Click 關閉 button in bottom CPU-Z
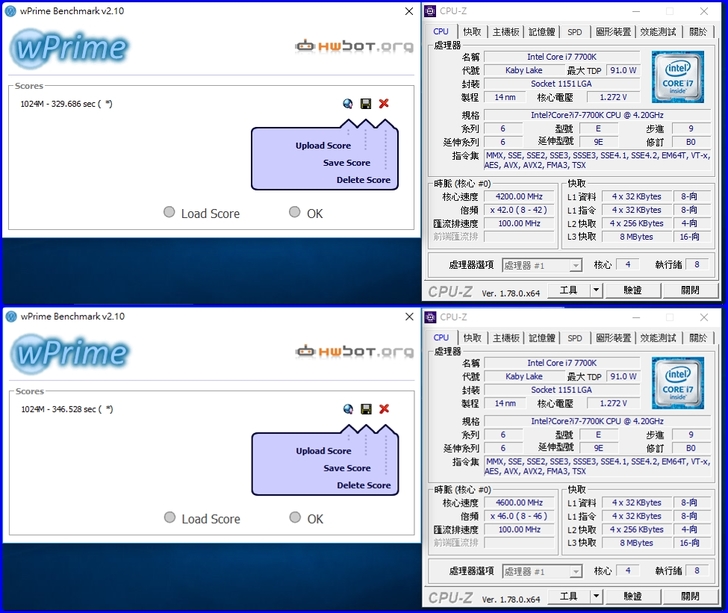Viewport: 728px width, 613px height. pyautogui.click(x=690, y=596)
